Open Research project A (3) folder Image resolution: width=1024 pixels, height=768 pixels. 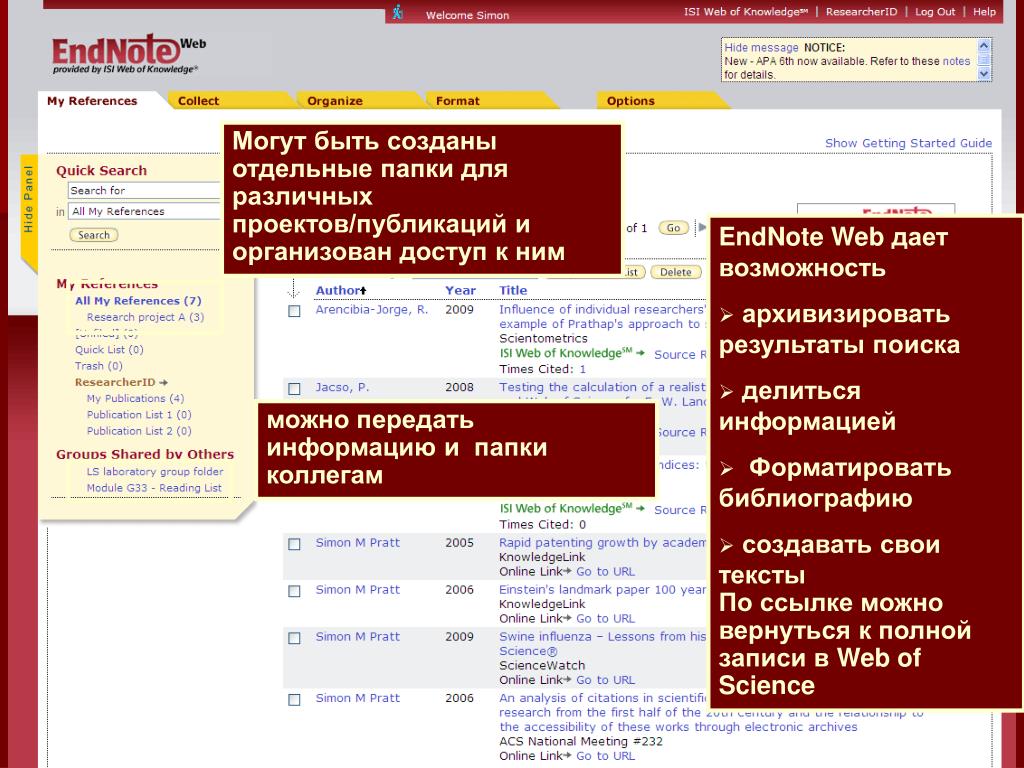coord(145,317)
